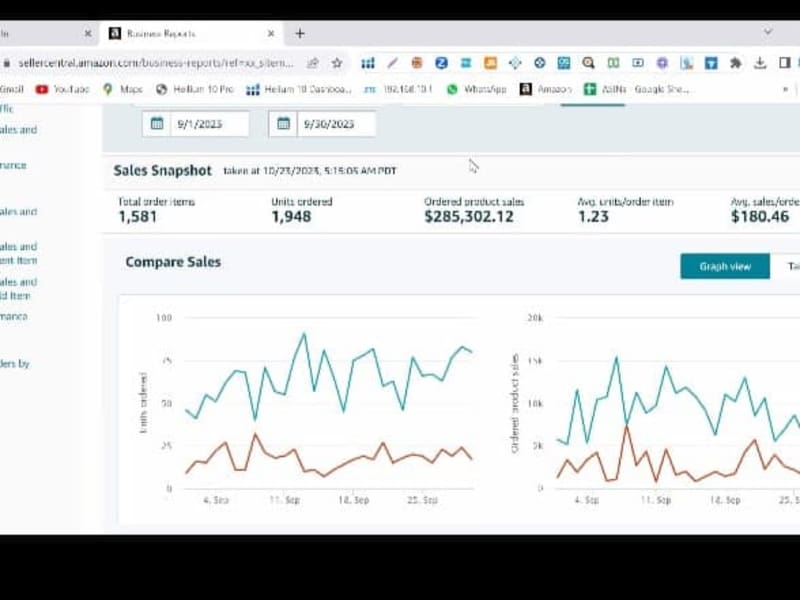Open the Extensions puzzle-piece menu
Image resolution: width=800 pixels, height=600 pixels.
coord(735,63)
